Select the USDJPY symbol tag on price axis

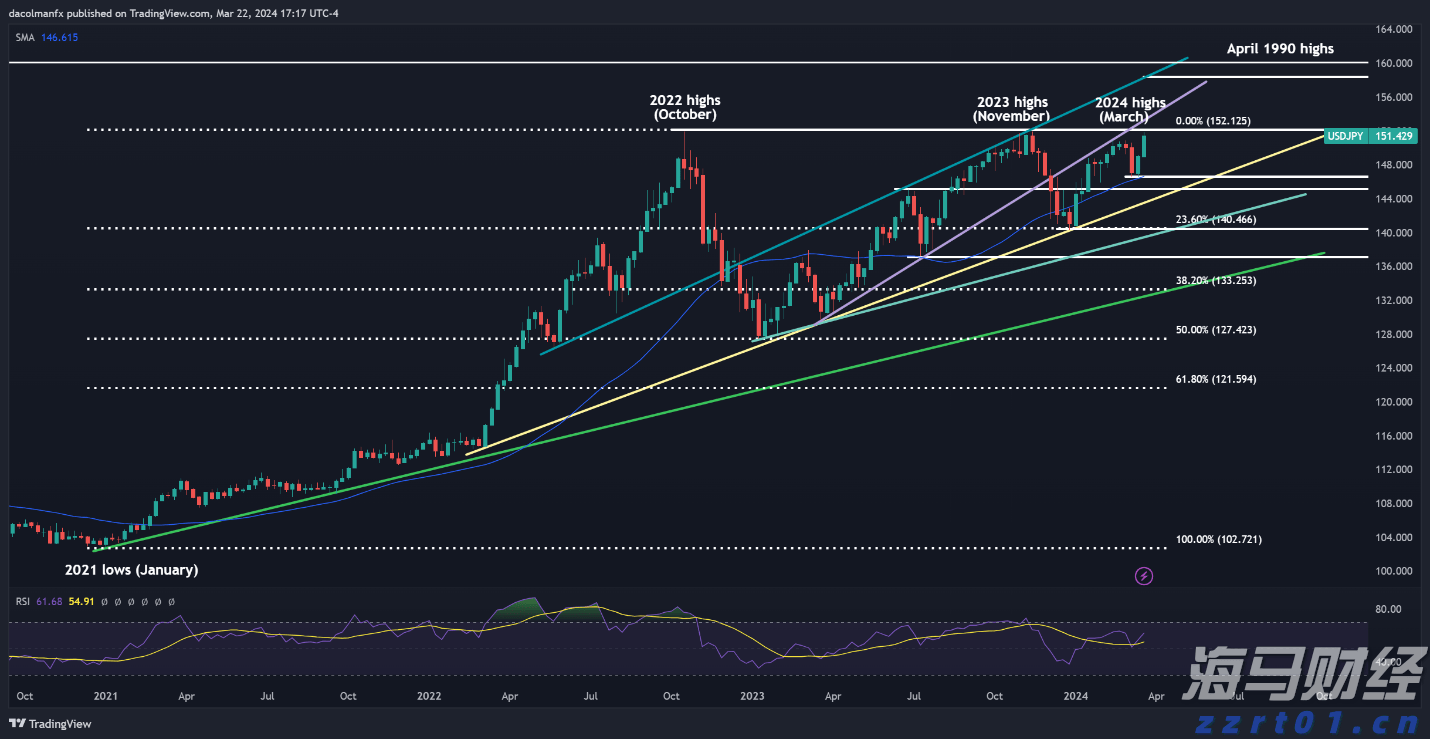[1343, 136]
